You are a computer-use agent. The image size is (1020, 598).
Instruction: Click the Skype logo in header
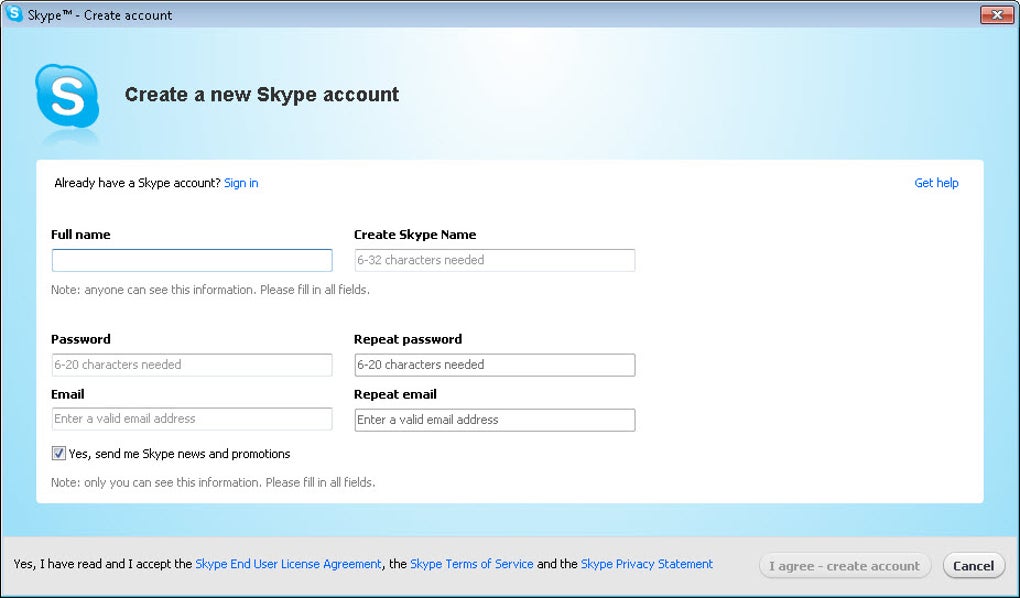point(68,96)
